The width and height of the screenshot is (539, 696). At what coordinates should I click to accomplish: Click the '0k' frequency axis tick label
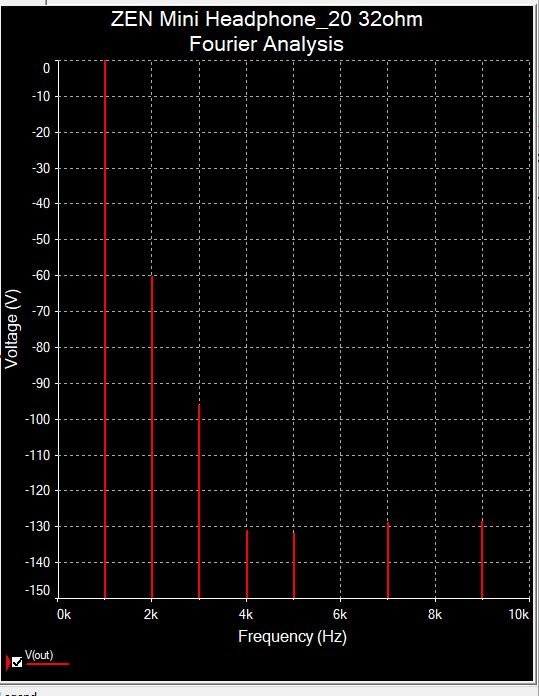tap(63, 615)
